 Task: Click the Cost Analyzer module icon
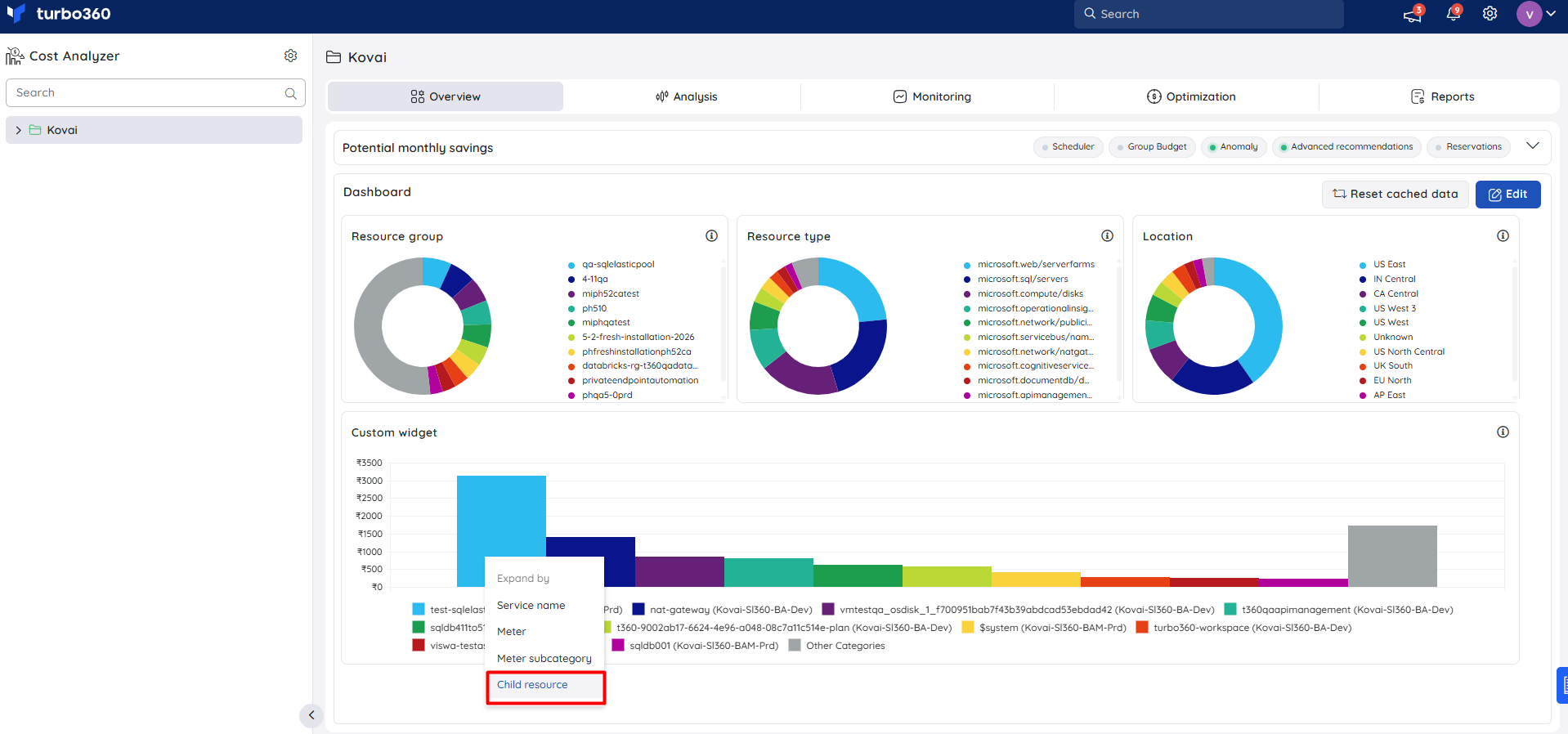coord(15,56)
